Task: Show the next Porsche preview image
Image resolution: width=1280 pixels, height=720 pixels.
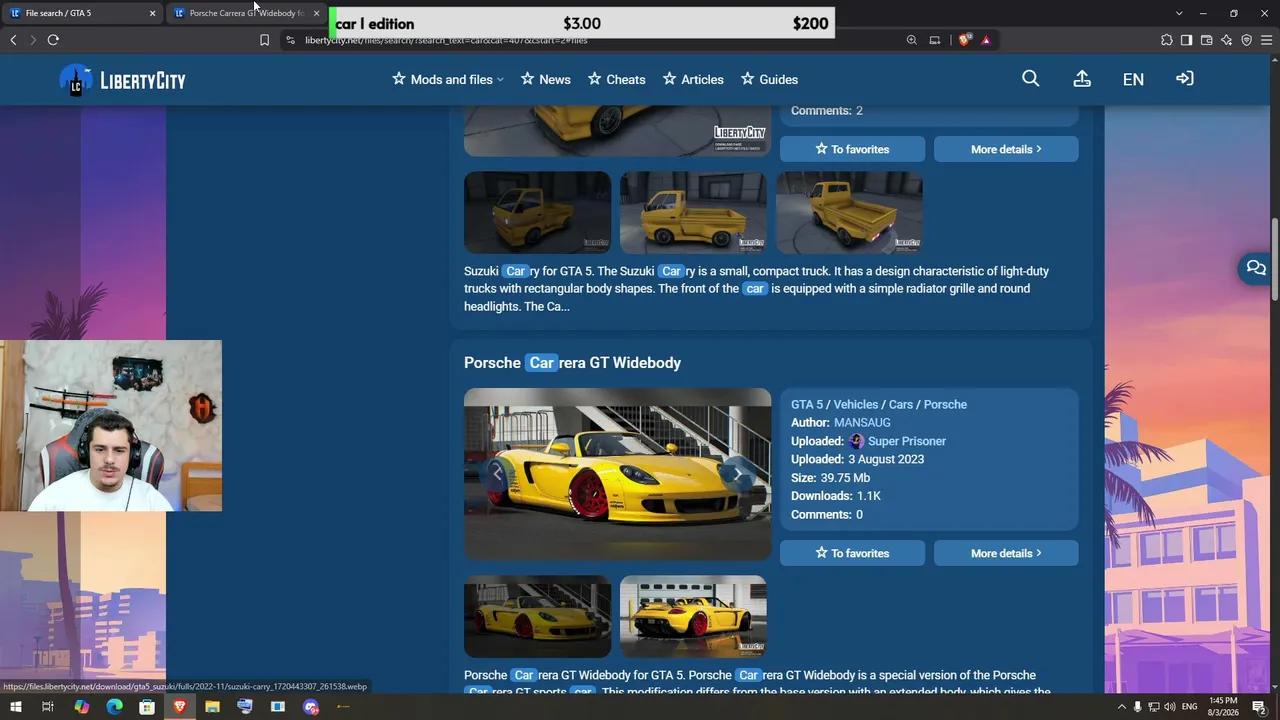Action: pos(738,474)
